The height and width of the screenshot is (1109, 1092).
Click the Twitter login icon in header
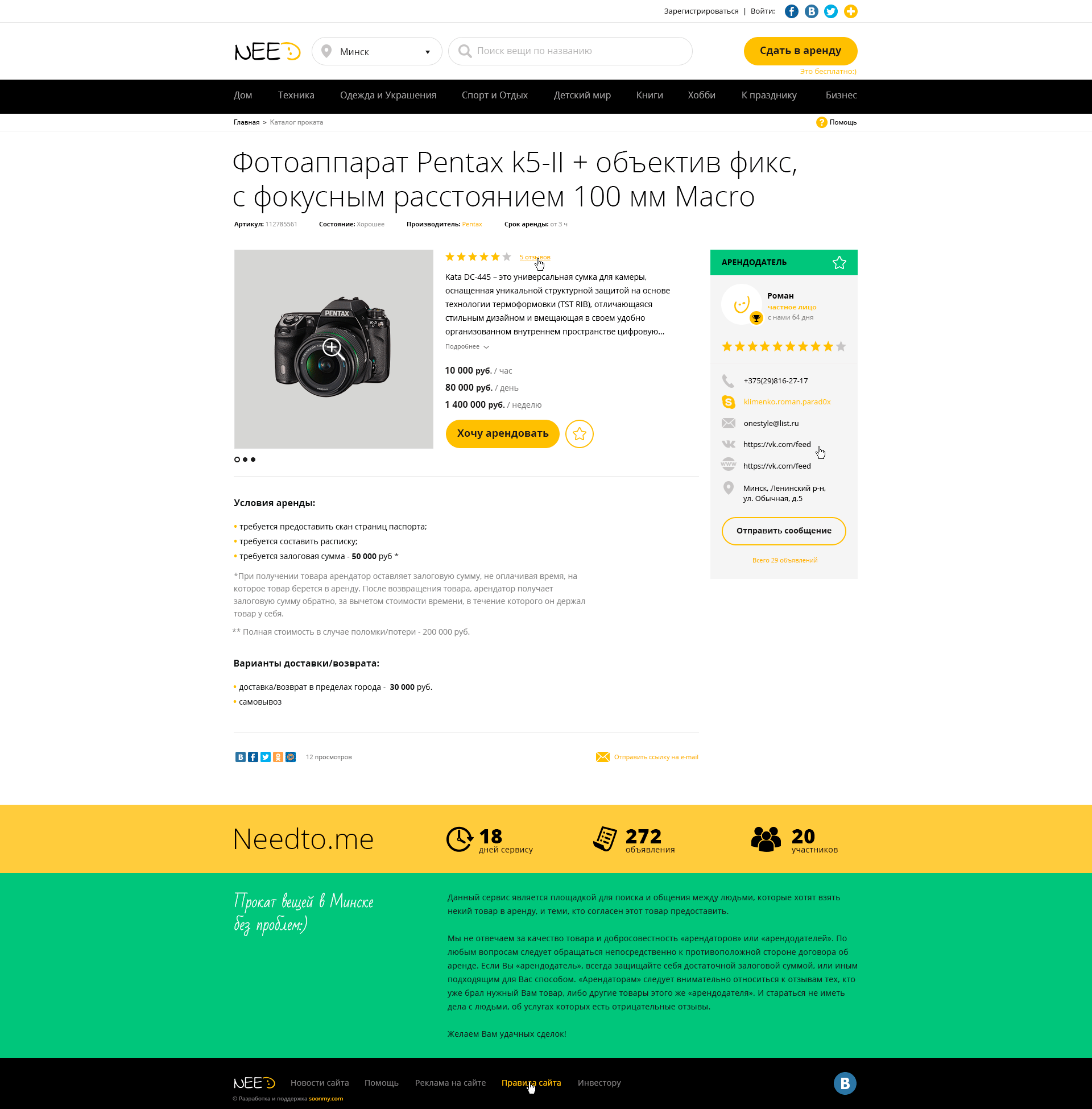click(x=830, y=11)
